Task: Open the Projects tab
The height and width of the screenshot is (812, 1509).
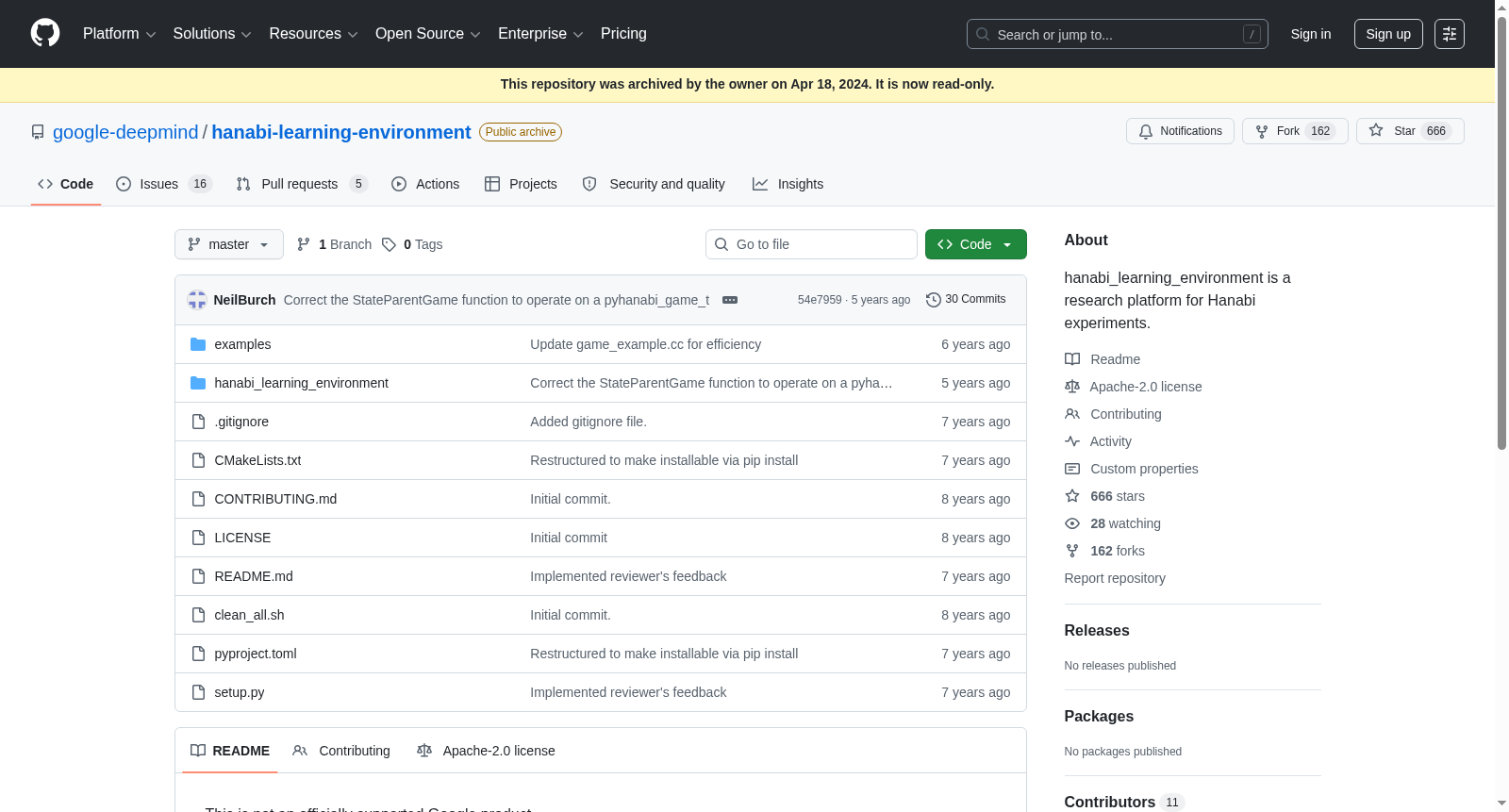Action: click(x=521, y=184)
